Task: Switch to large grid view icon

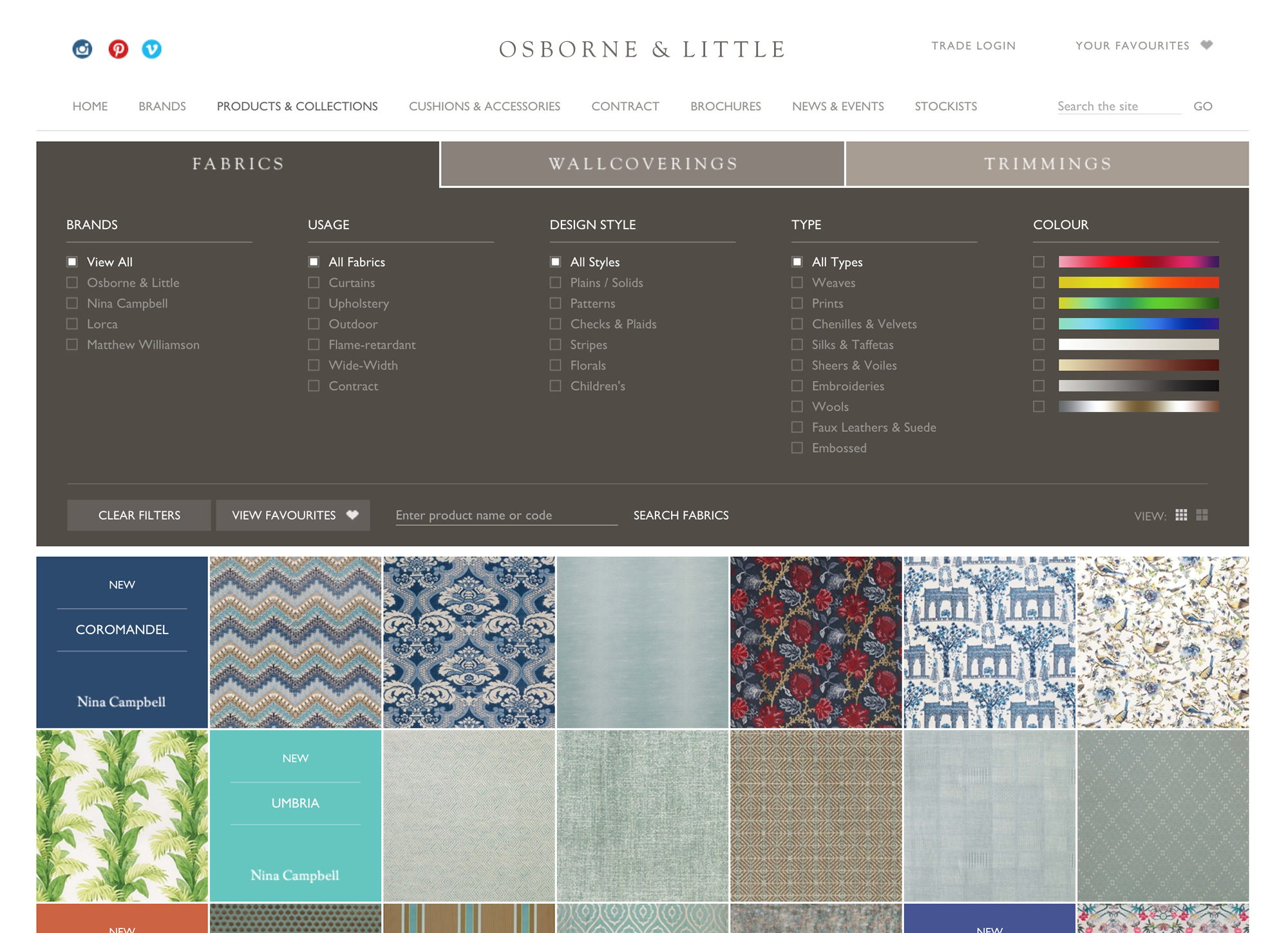Action: click(x=1202, y=515)
